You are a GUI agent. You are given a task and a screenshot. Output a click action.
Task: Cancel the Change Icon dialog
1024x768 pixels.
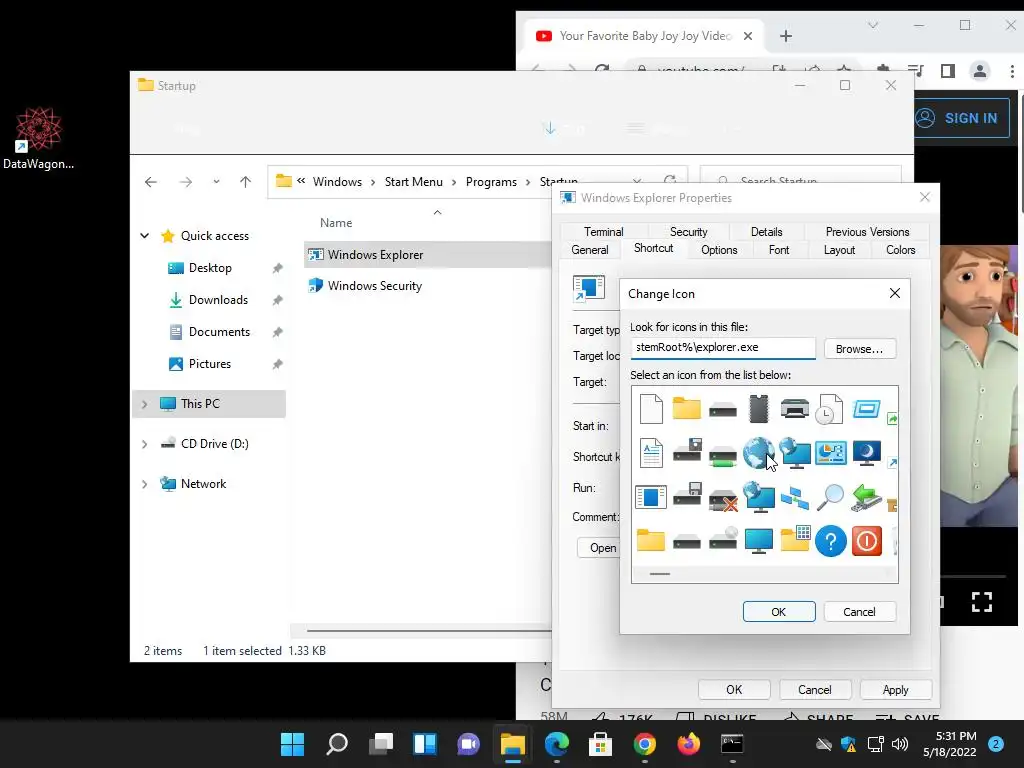859,612
